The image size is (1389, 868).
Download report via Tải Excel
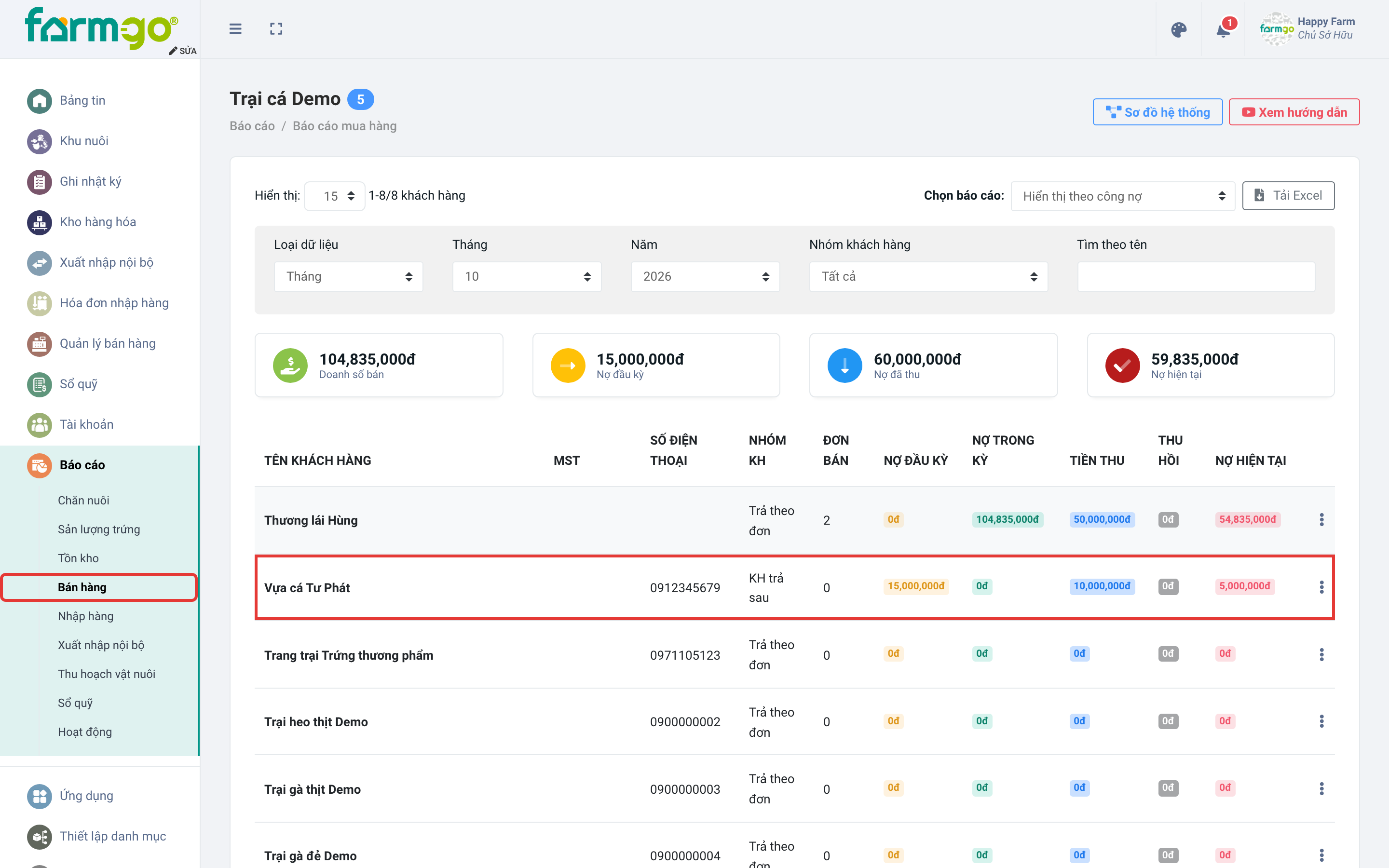tap(1288, 196)
